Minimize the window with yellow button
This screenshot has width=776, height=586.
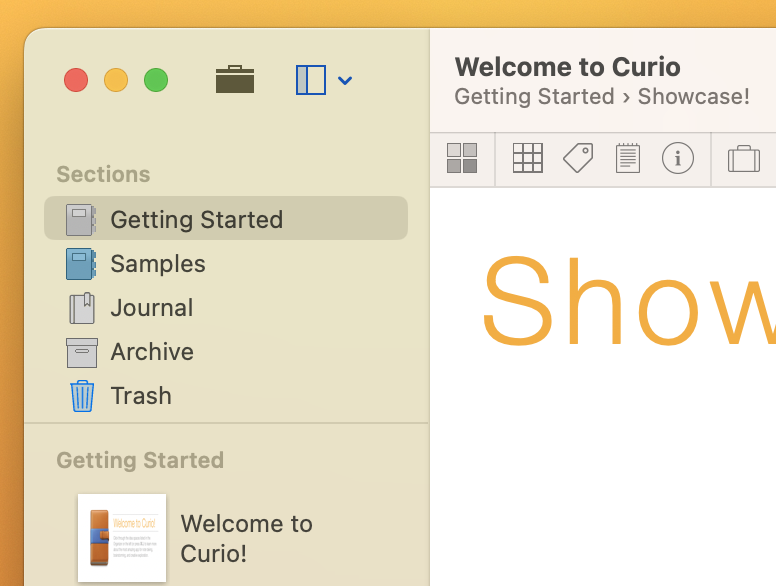(116, 80)
